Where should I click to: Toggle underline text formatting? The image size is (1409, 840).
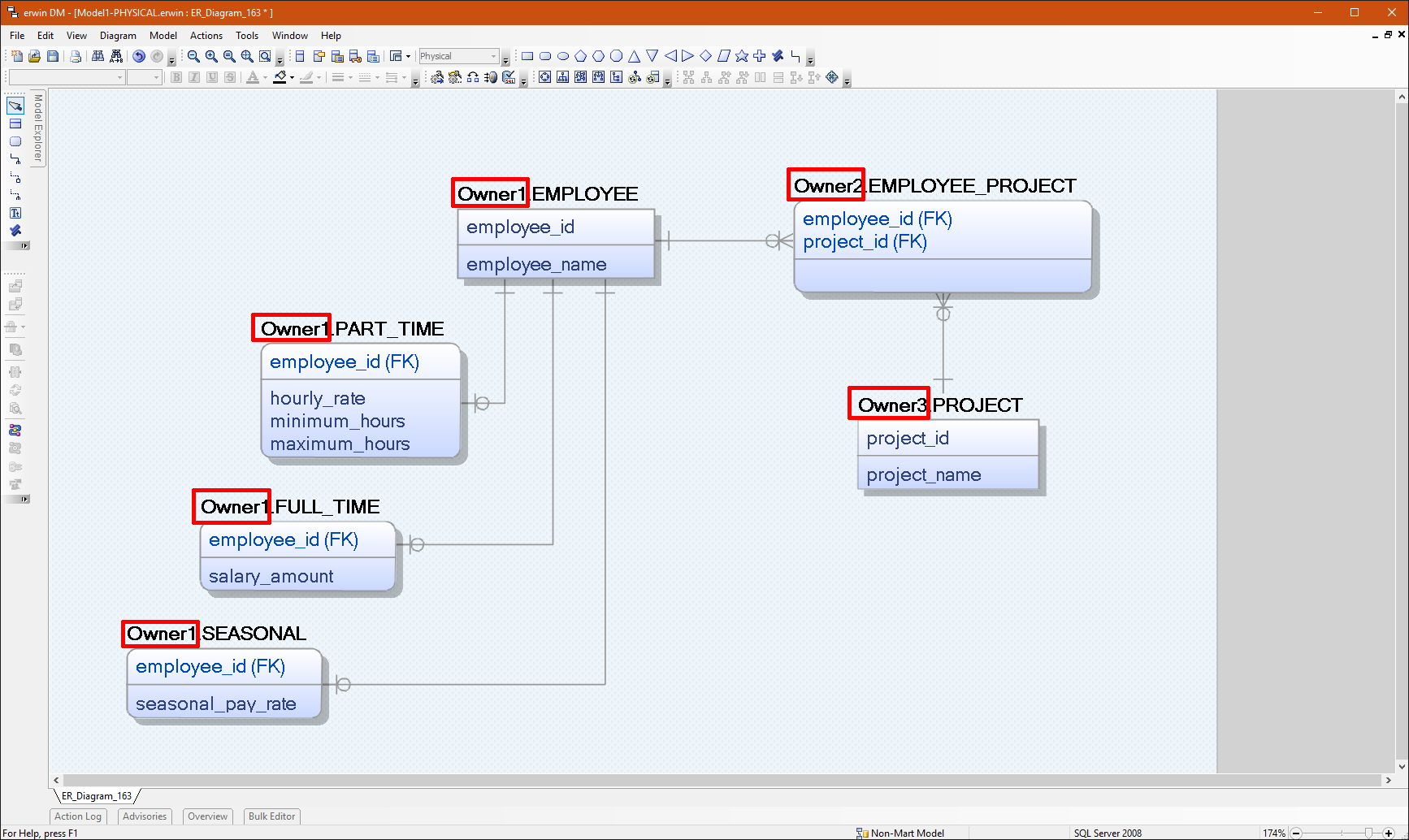coord(210,77)
